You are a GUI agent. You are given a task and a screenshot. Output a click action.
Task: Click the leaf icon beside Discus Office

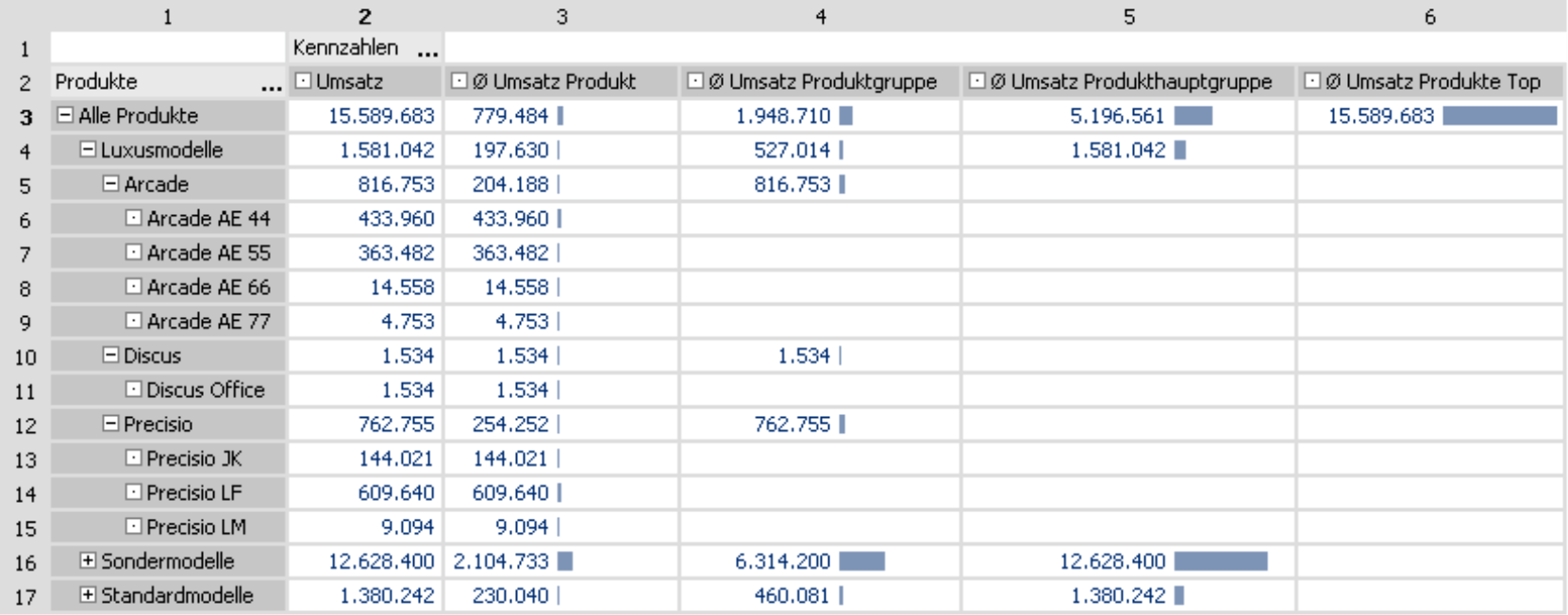point(133,389)
